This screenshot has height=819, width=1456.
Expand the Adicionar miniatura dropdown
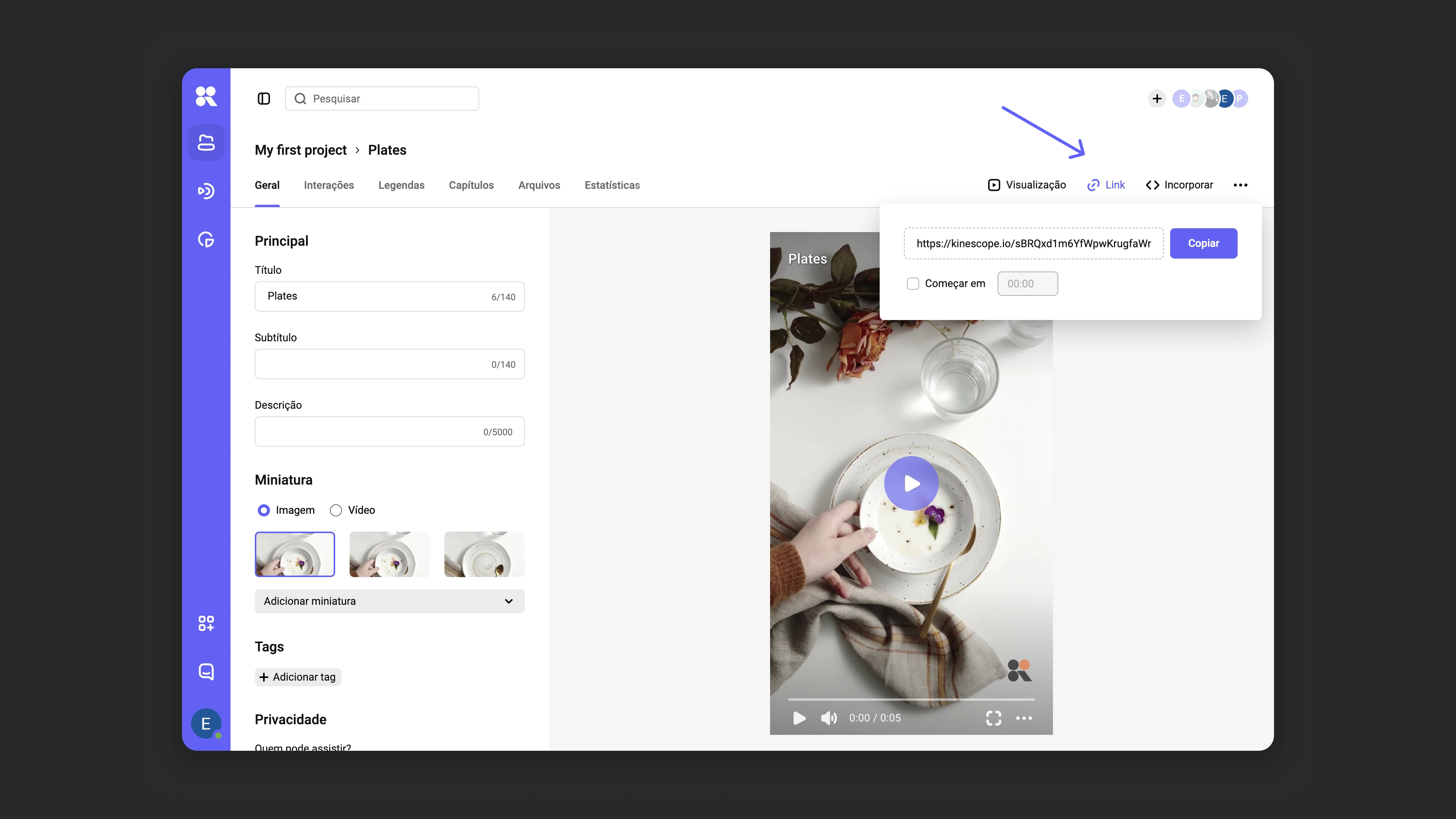click(389, 601)
